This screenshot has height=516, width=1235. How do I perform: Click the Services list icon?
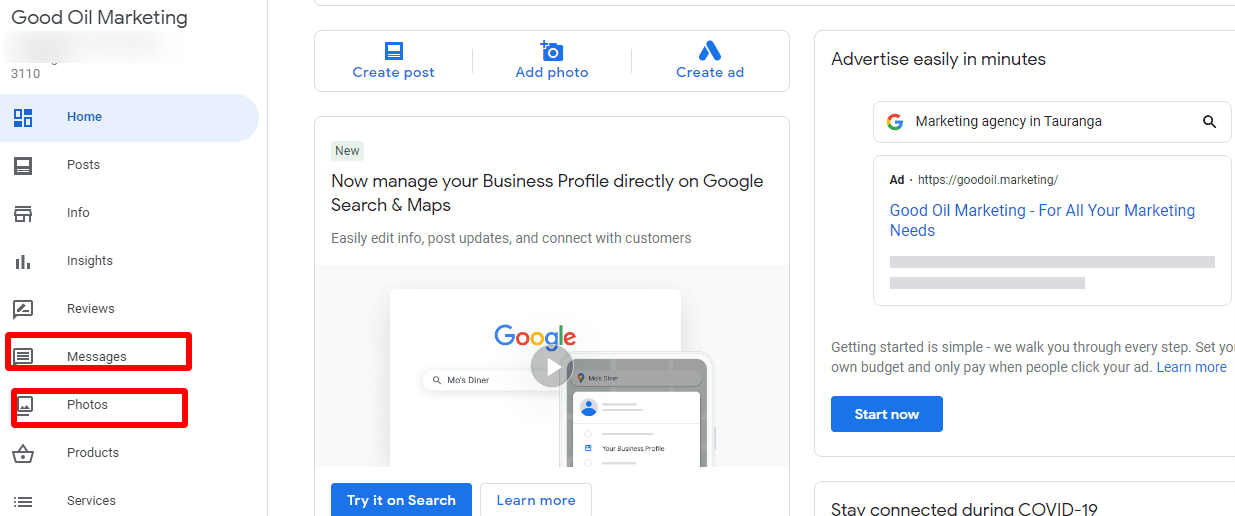click(x=23, y=501)
